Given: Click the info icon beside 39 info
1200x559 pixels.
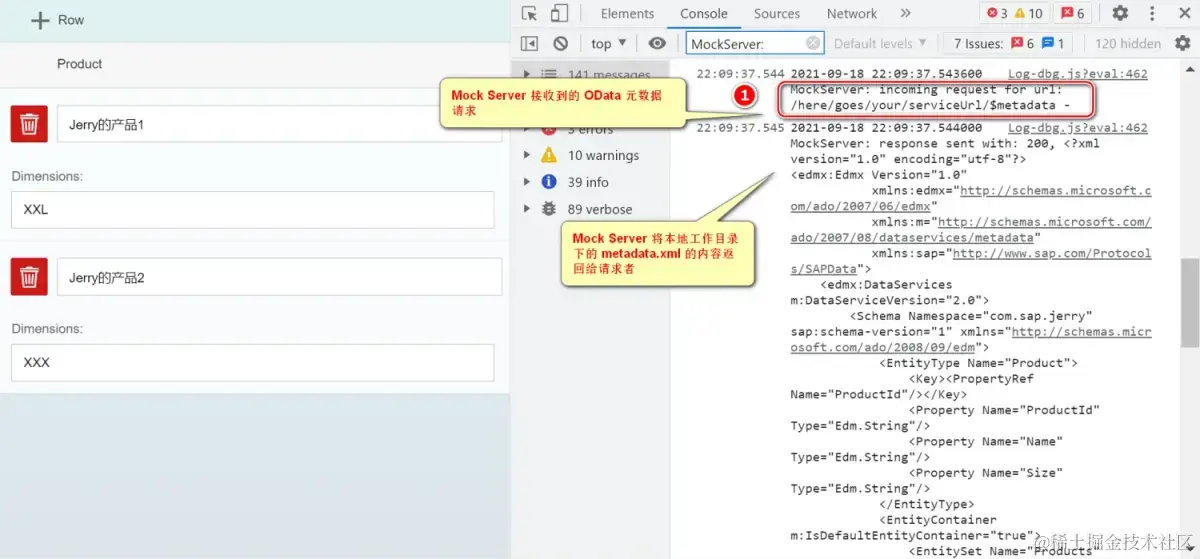Looking at the screenshot, I should 549,182.
